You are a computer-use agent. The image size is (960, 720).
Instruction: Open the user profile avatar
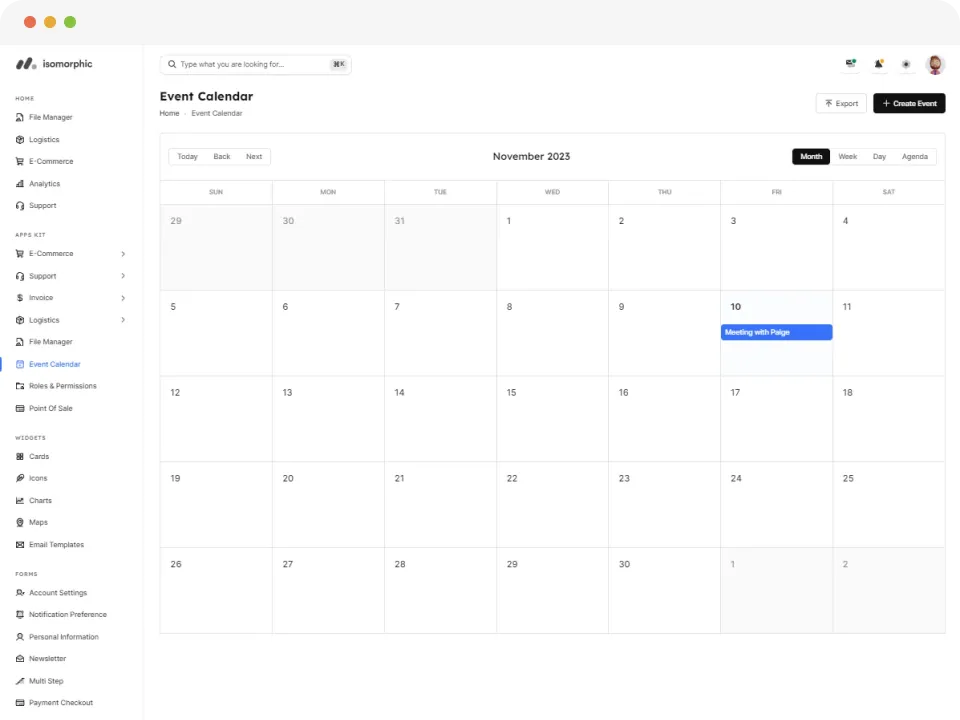click(935, 64)
